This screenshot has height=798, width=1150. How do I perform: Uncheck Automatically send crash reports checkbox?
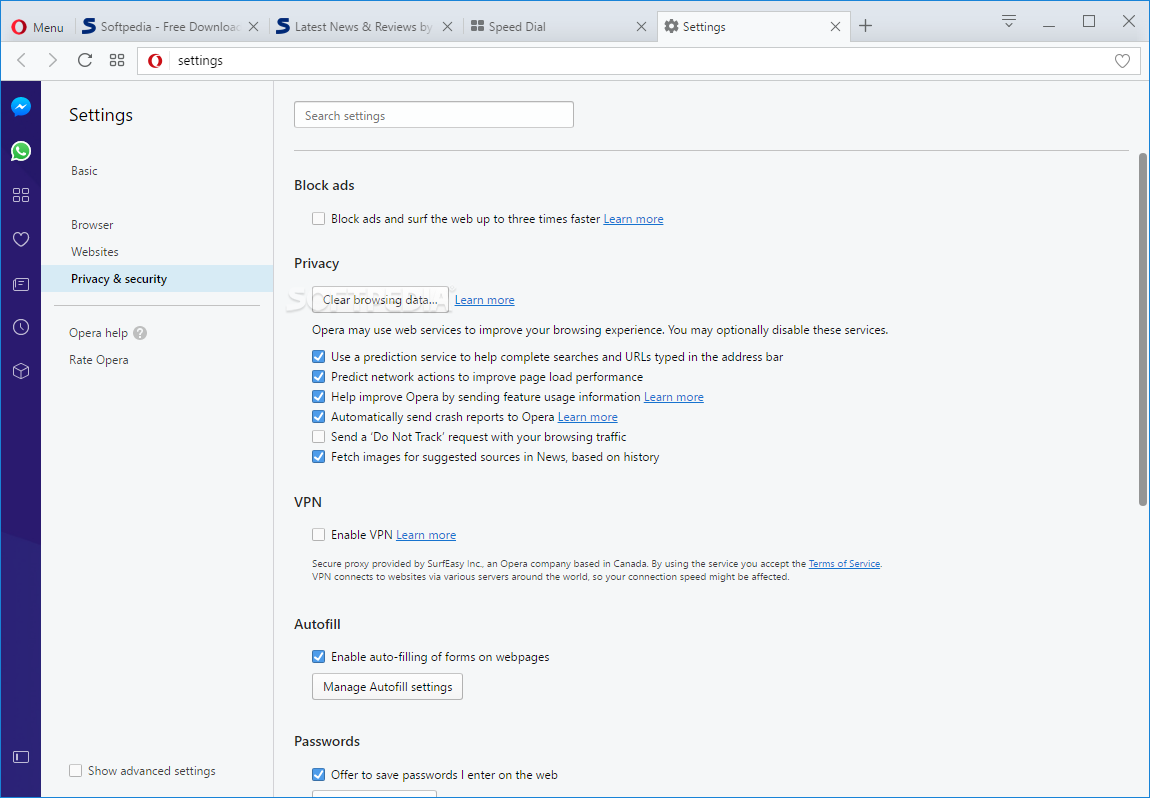pyautogui.click(x=318, y=417)
